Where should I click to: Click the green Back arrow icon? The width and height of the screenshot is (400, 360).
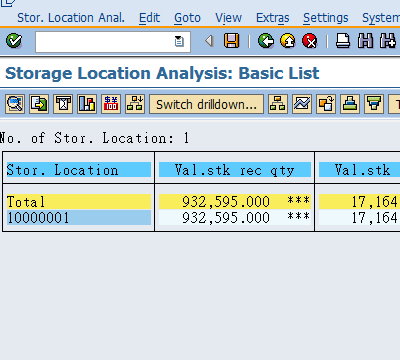click(x=266, y=41)
